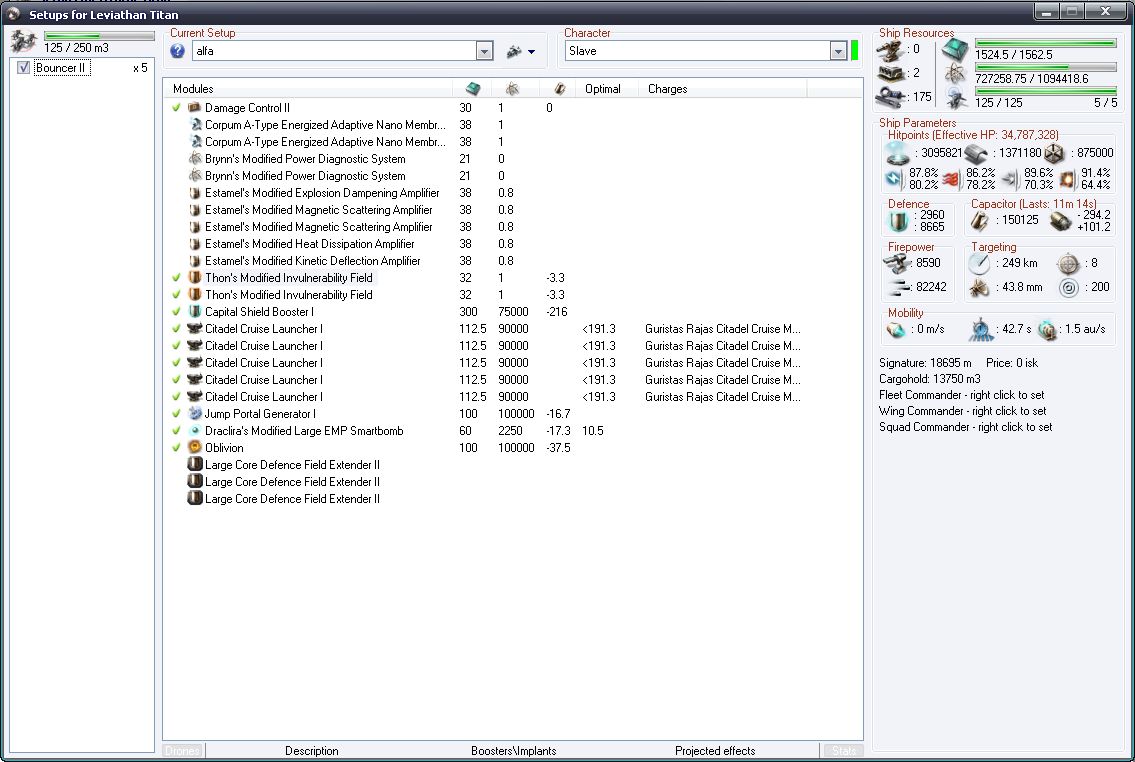The height and width of the screenshot is (762, 1135).
Task: Click the green character status indicator
Action: [x=854, y=51]
